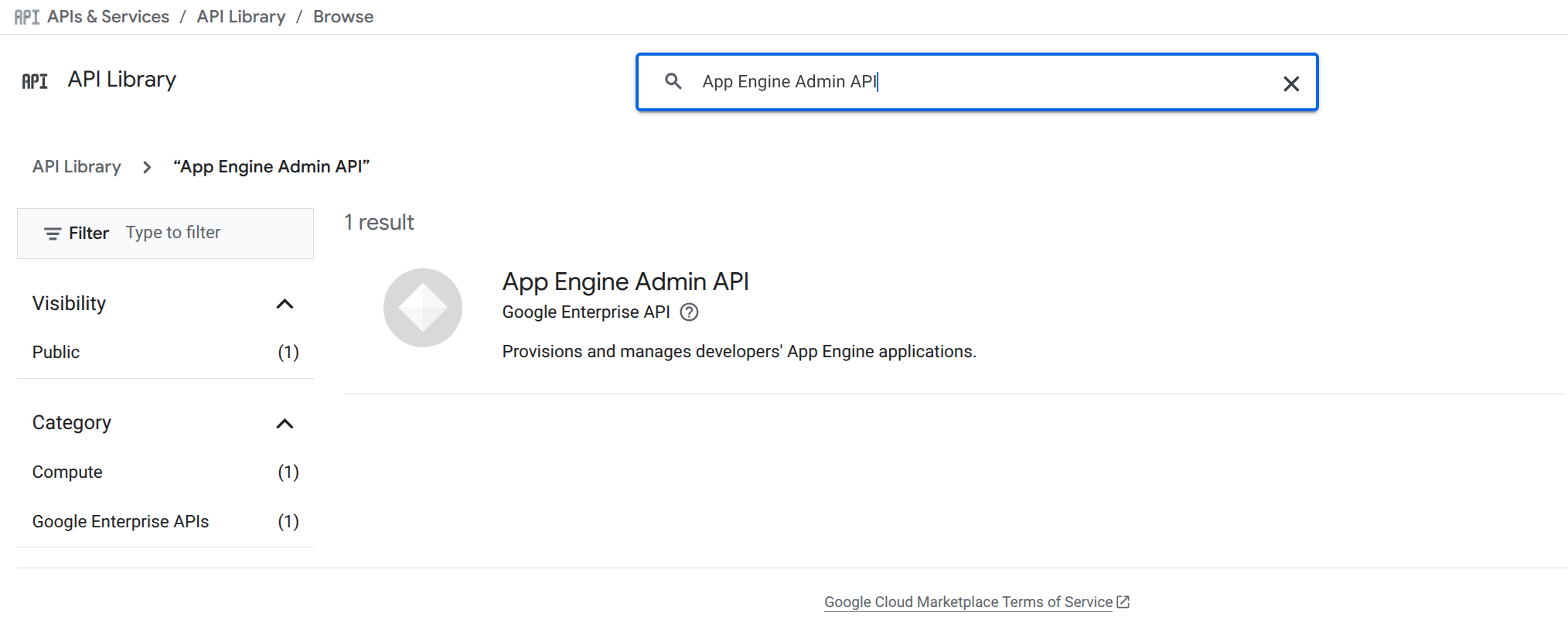Click the Google Enterprise API help icon

coord(689,312)
